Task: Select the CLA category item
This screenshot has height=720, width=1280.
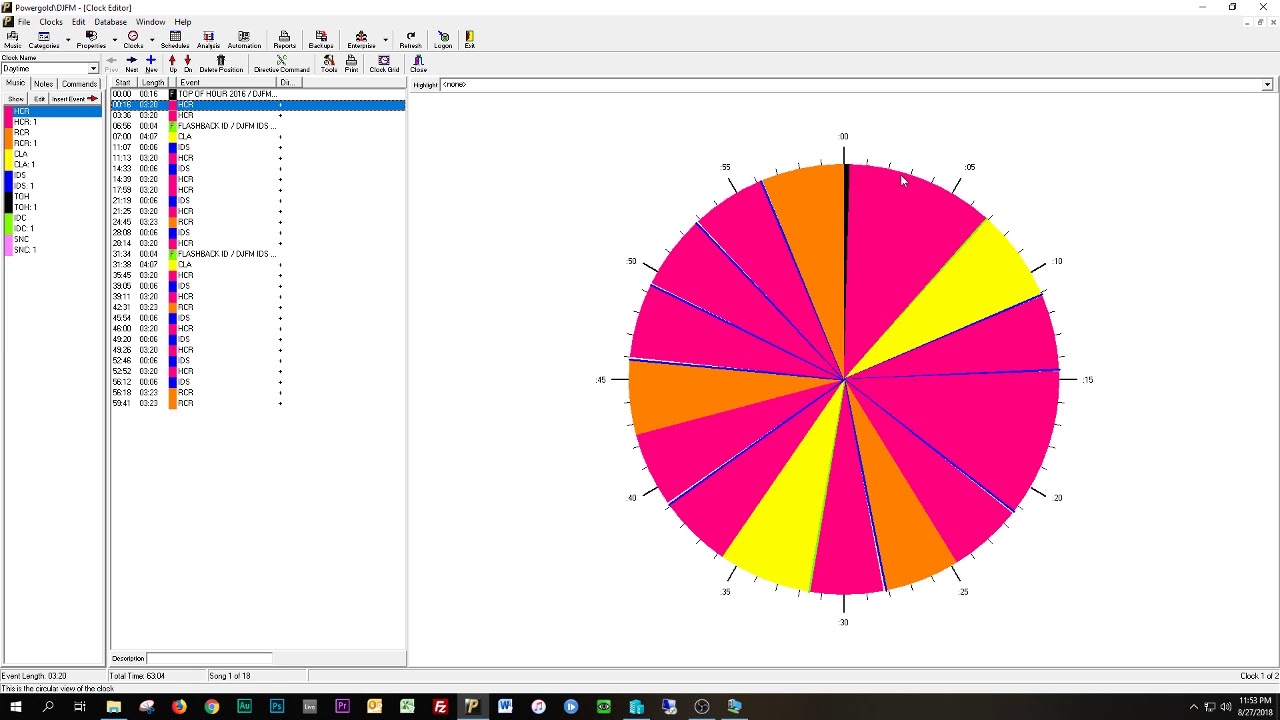Action: [52, 154]
